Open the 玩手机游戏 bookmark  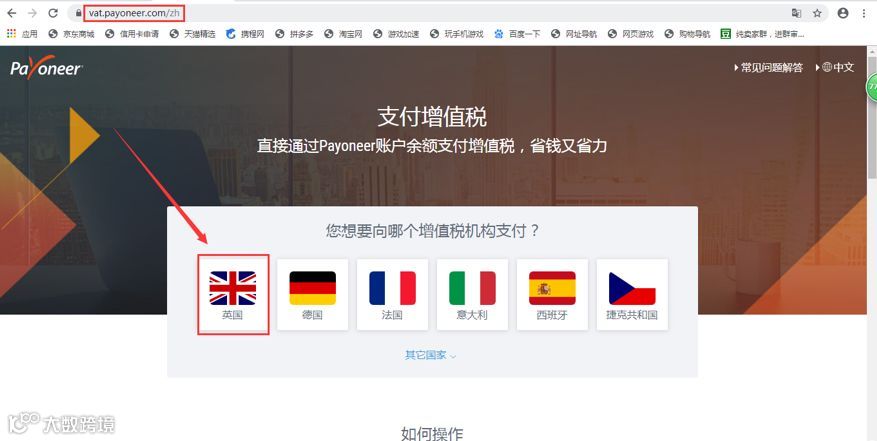(457, 34)
